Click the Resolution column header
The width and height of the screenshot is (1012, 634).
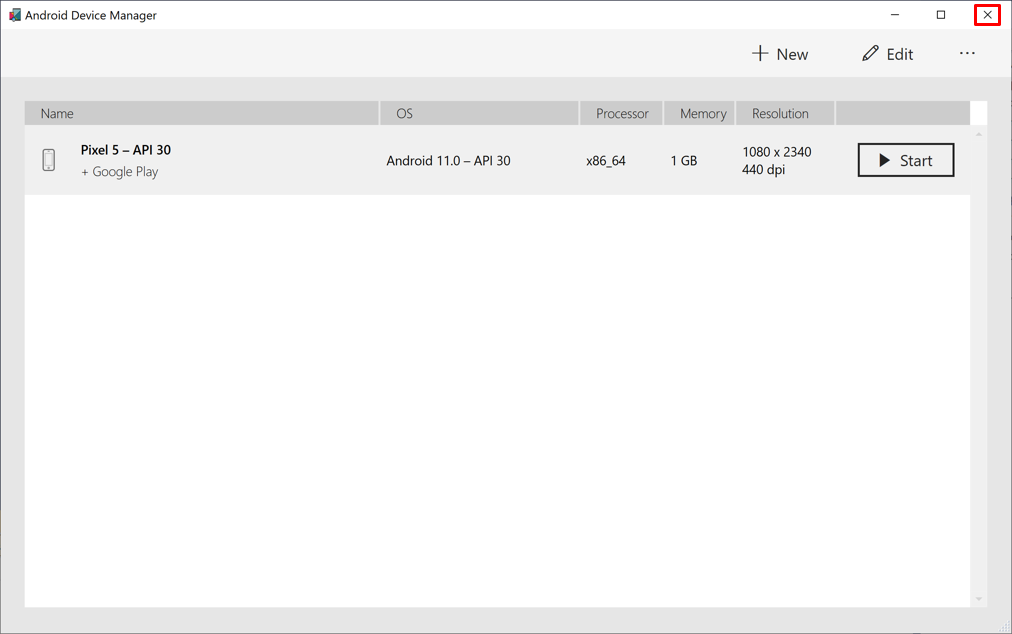click(780, 113)
